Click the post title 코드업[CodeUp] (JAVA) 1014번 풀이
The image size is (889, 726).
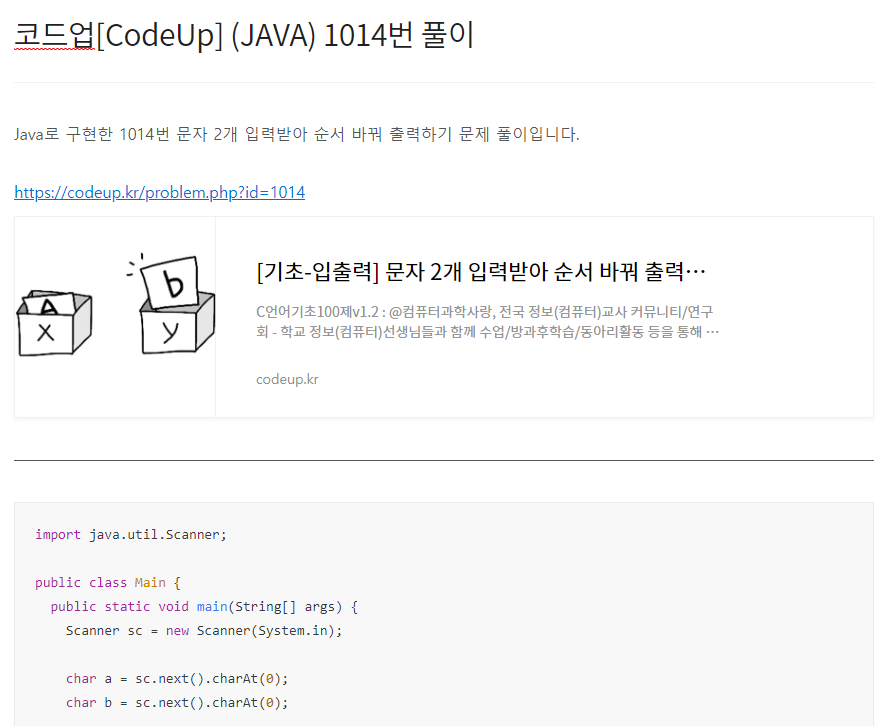click(244, 35)
